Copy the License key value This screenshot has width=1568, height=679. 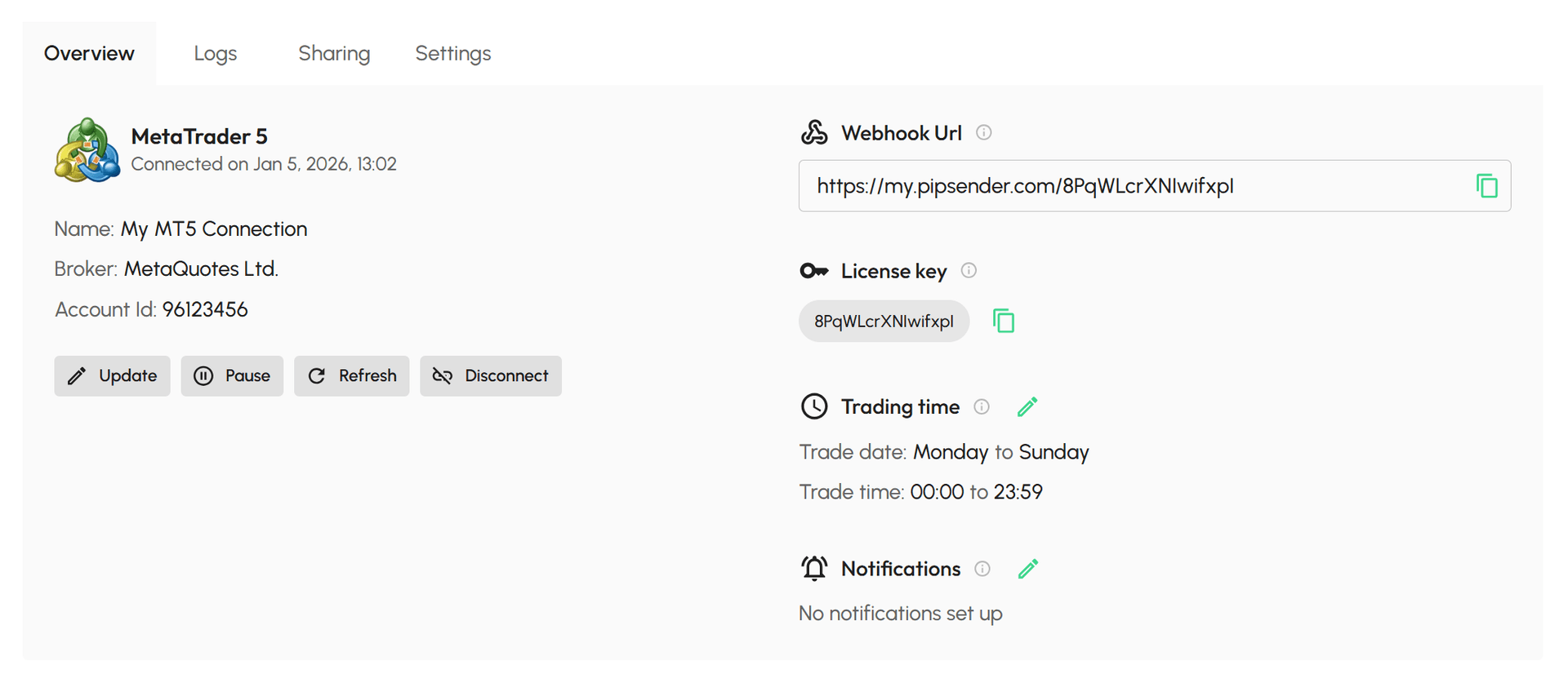click(x=1004, y=321)
